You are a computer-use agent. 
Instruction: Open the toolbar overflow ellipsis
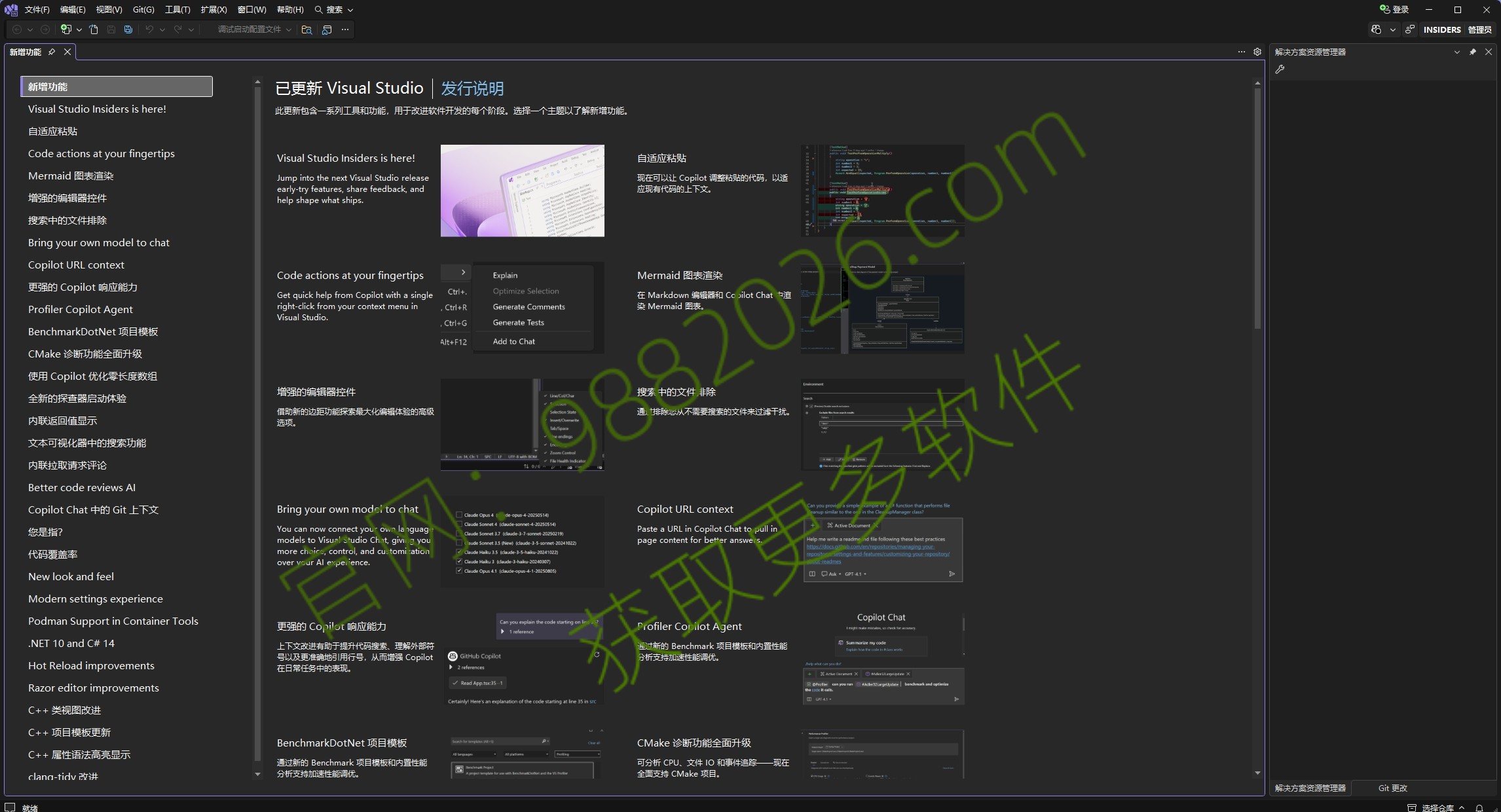[345, 29]
